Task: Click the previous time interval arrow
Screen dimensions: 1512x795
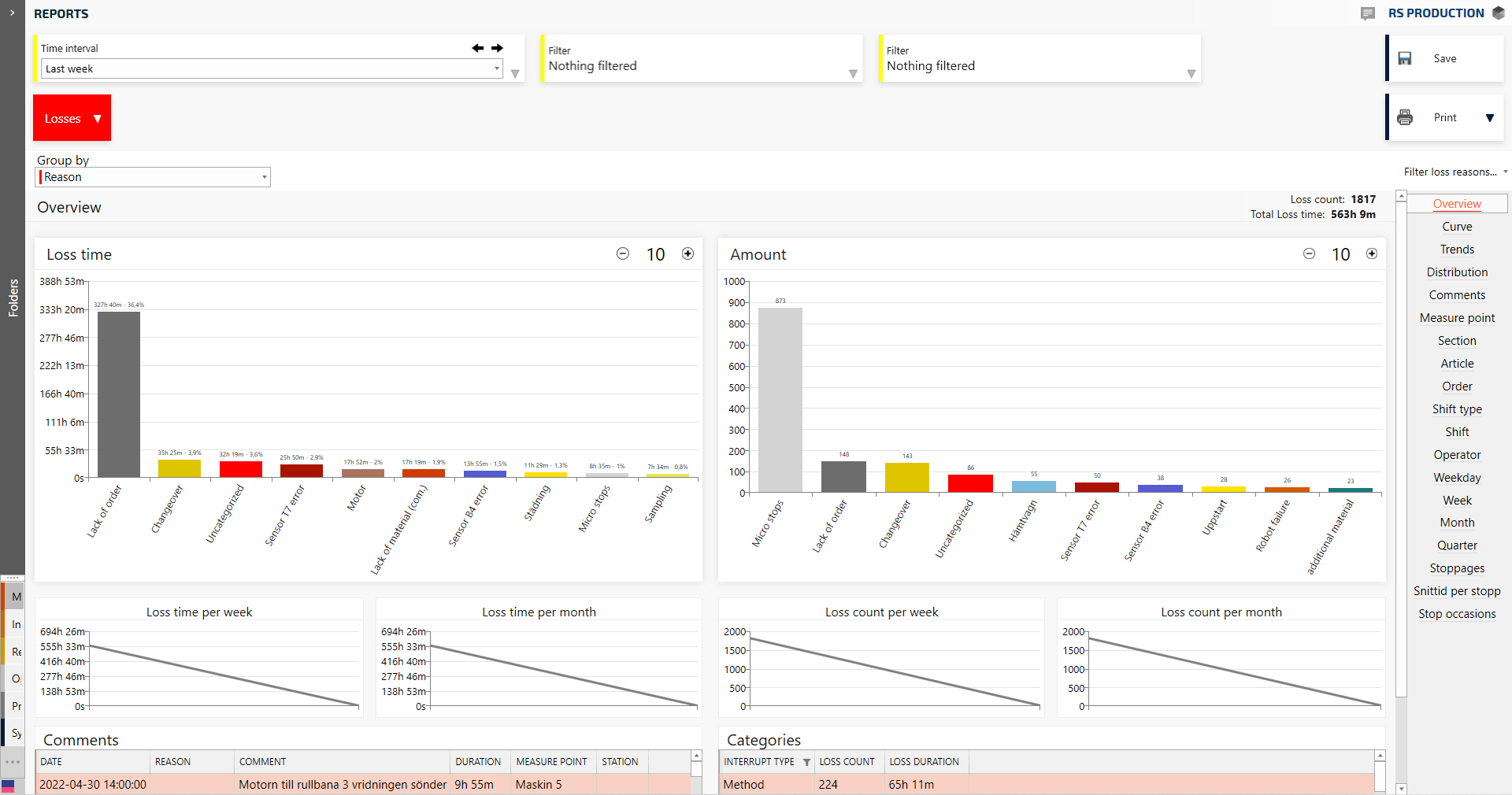Action: [477, 48]
